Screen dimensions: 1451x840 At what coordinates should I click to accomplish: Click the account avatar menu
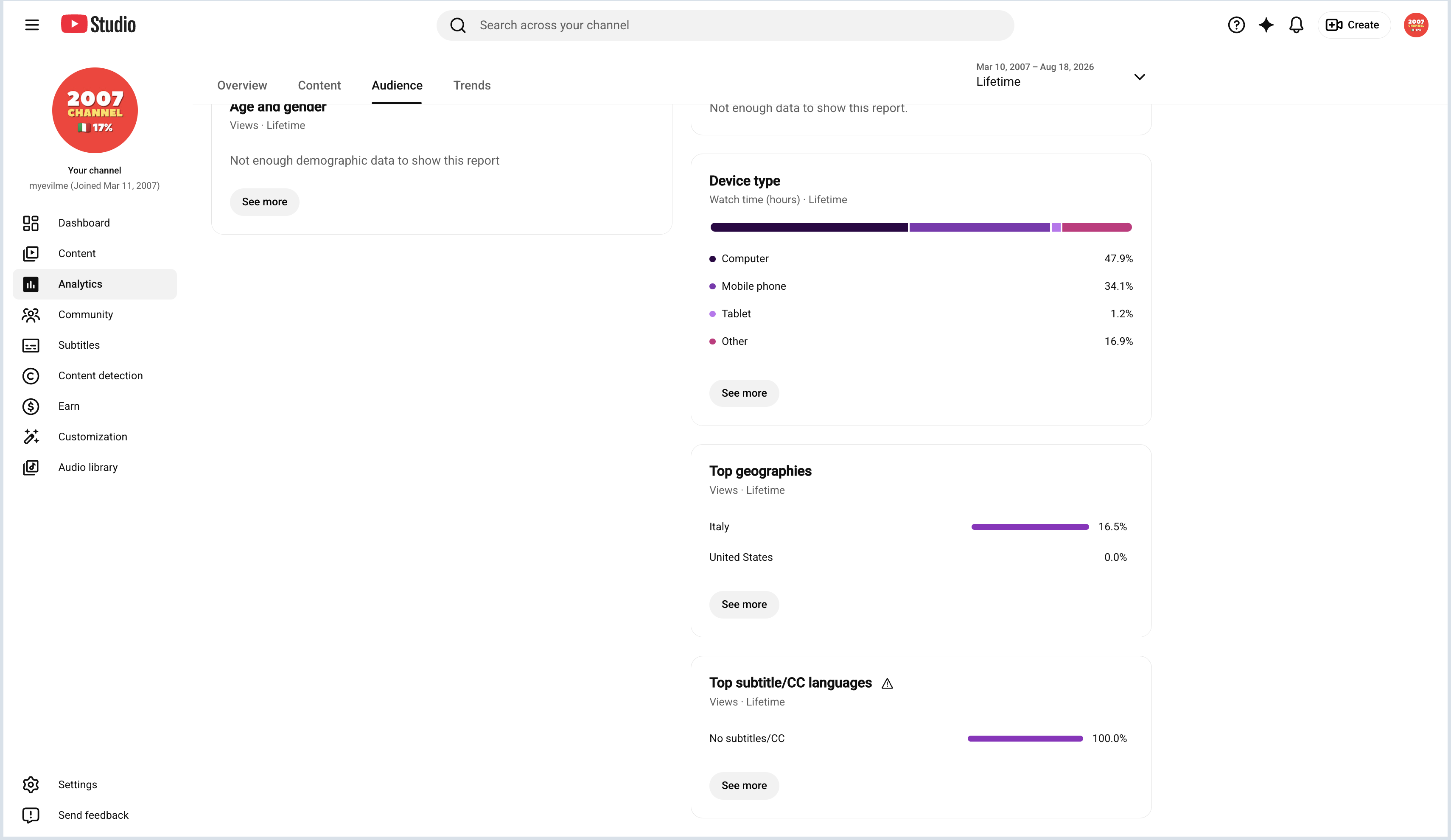pos(1415,25)
